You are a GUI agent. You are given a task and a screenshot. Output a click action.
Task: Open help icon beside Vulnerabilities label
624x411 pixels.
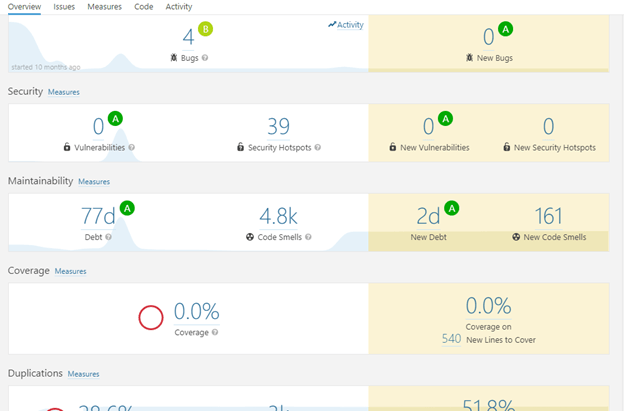pos(132,147)
